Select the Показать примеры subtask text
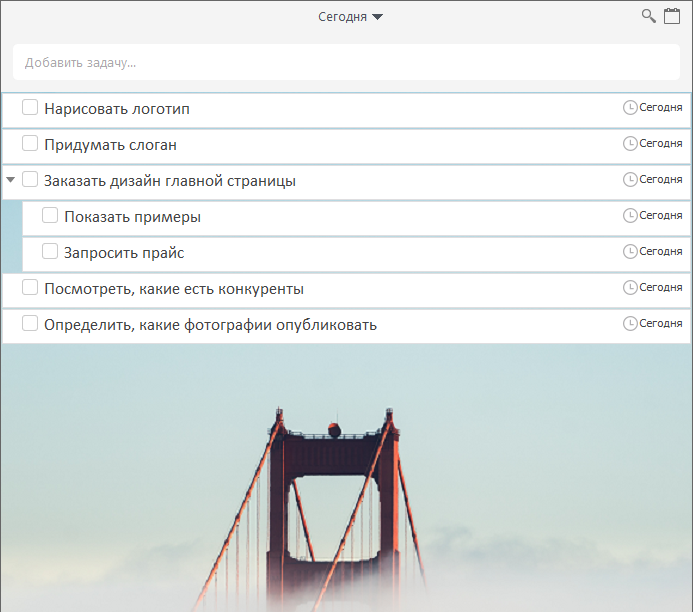This screenshot has width=693, height=612. point(133,217)
